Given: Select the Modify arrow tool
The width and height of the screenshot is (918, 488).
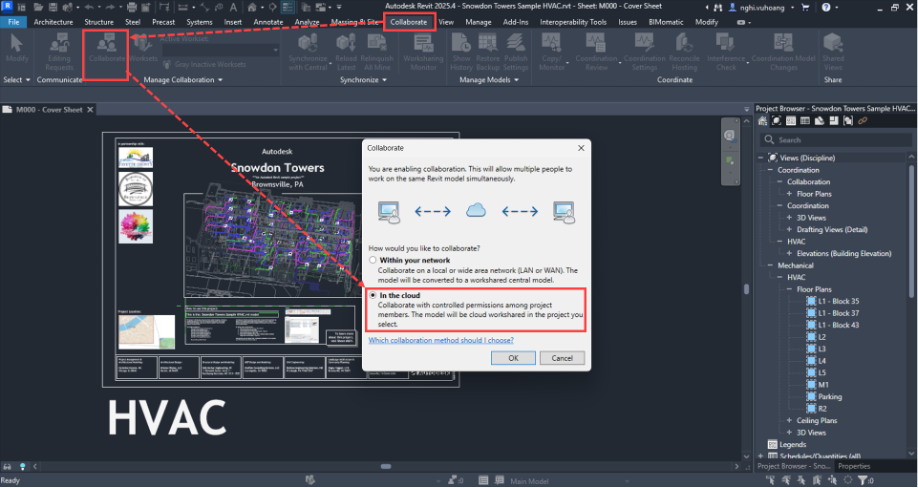Looking at the screenshot, I should [17, 48].
